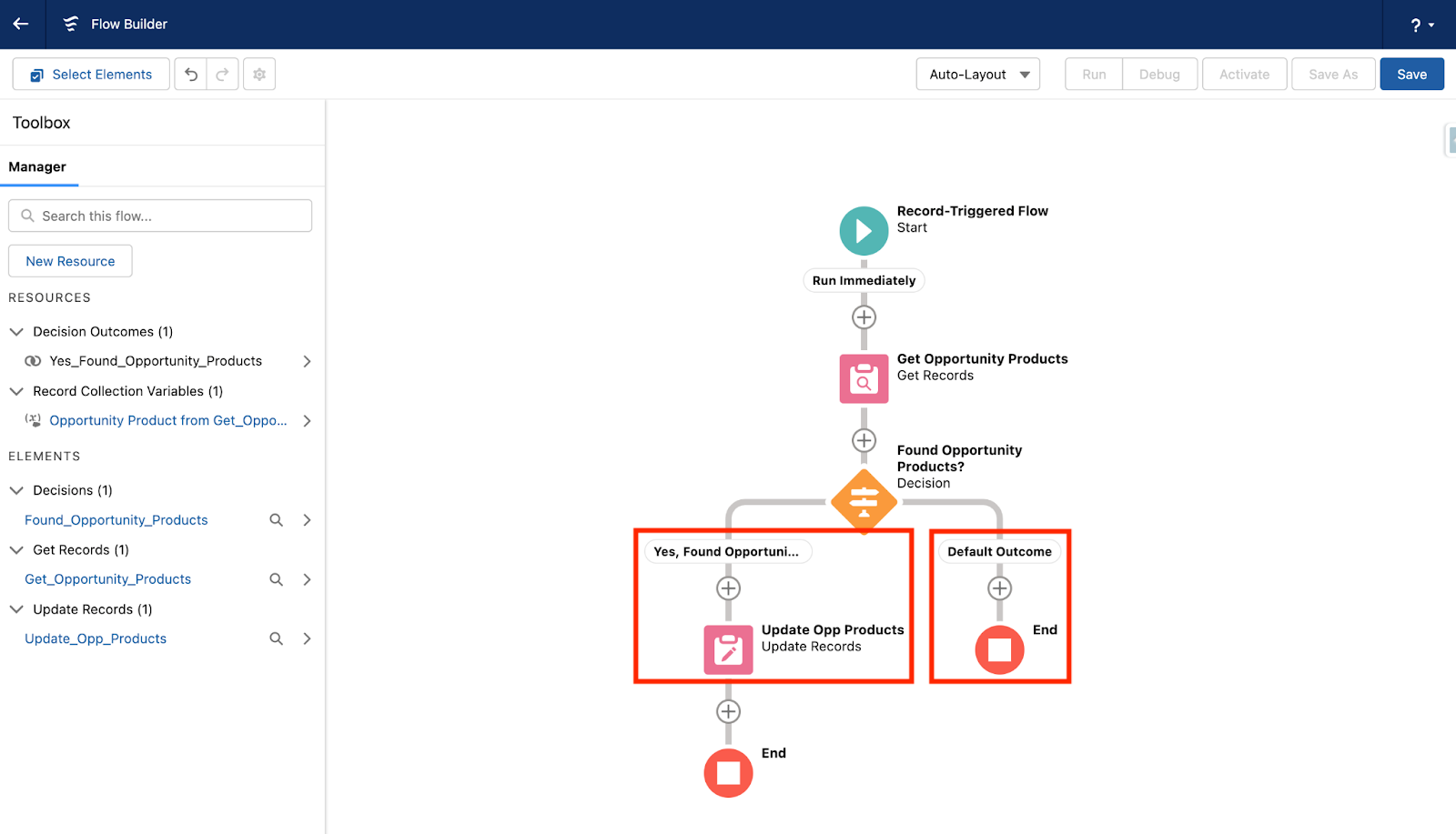Switch to the Manager tab
The image size is (1456, 834).
(37, 166)
